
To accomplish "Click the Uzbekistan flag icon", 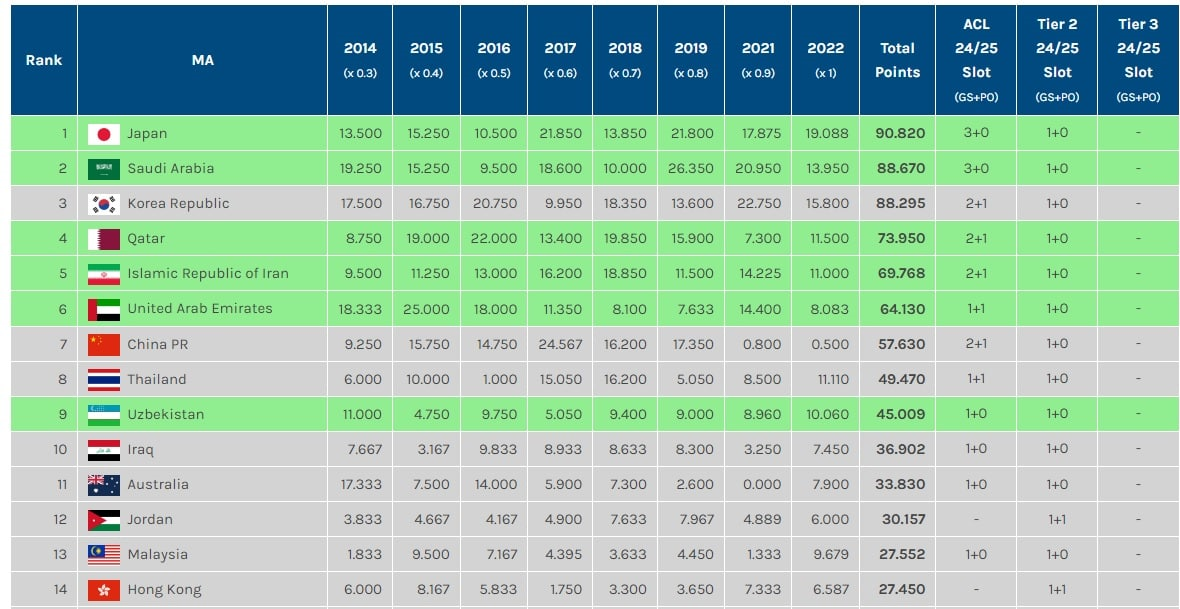I will (x=104, y=415).
